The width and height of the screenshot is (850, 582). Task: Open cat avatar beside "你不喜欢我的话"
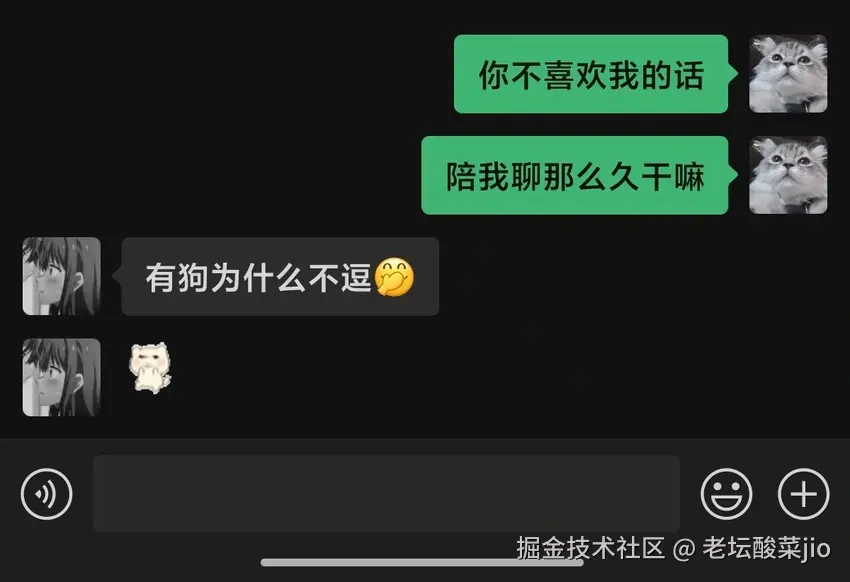(788, 74)
